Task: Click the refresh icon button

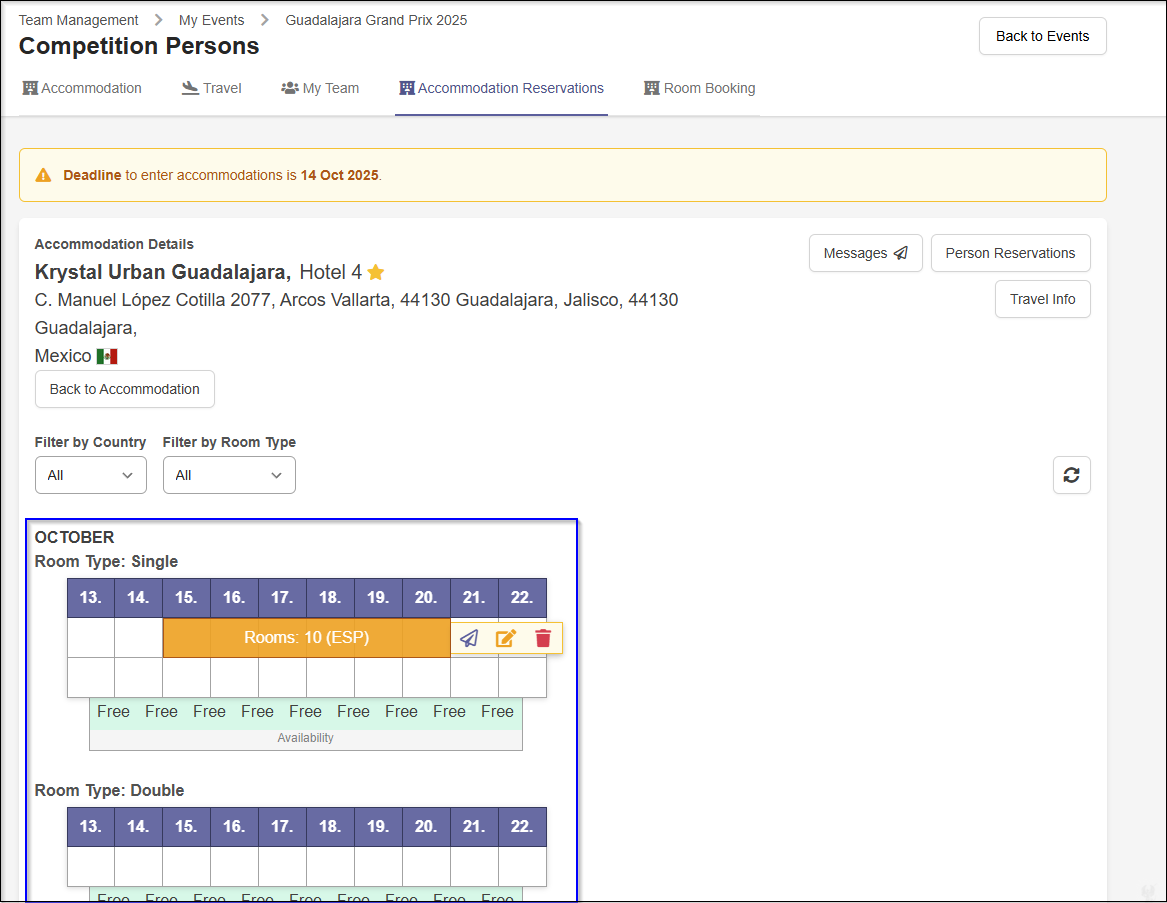Action: coord(1071,475)
